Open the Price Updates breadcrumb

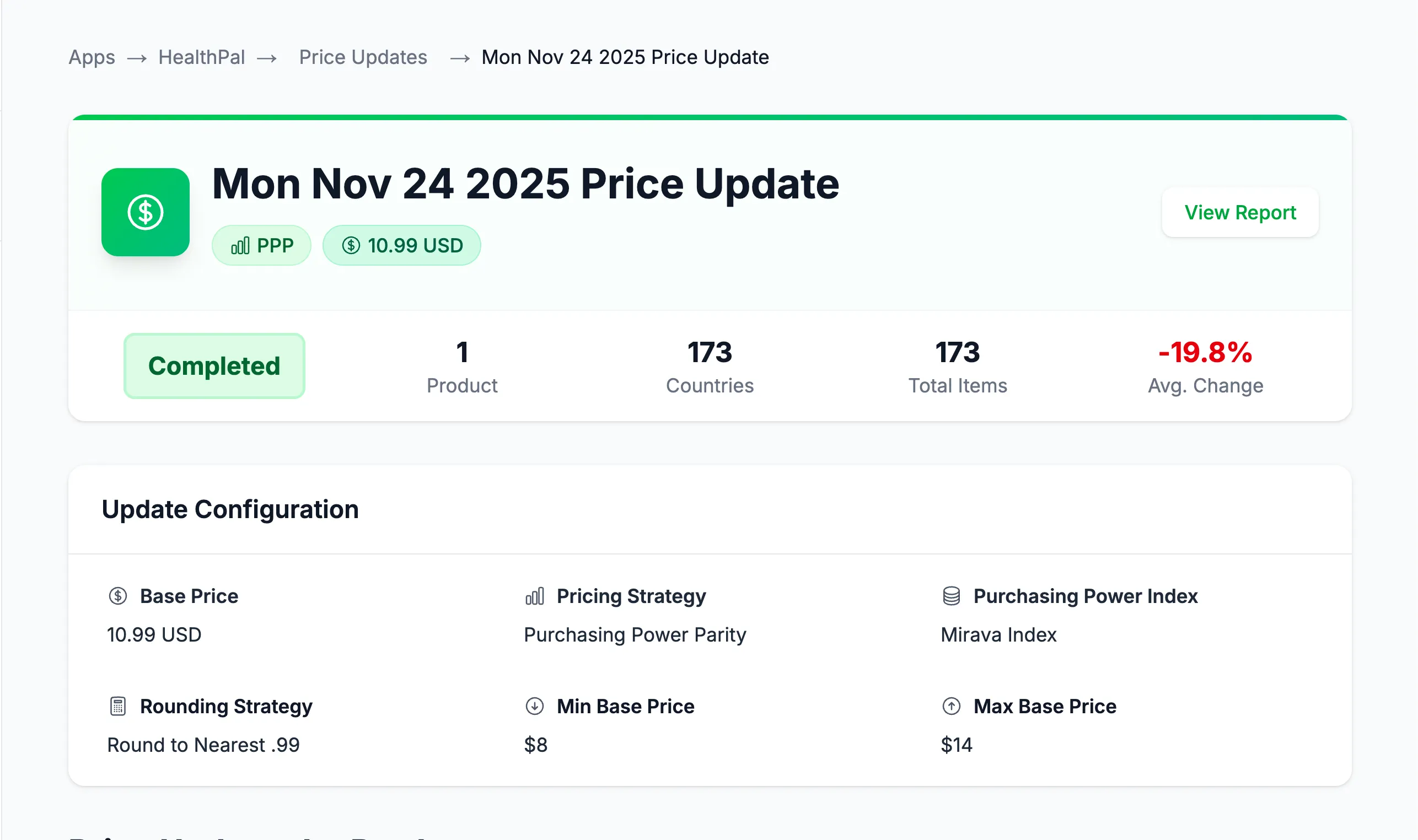(x=363, y=57)
